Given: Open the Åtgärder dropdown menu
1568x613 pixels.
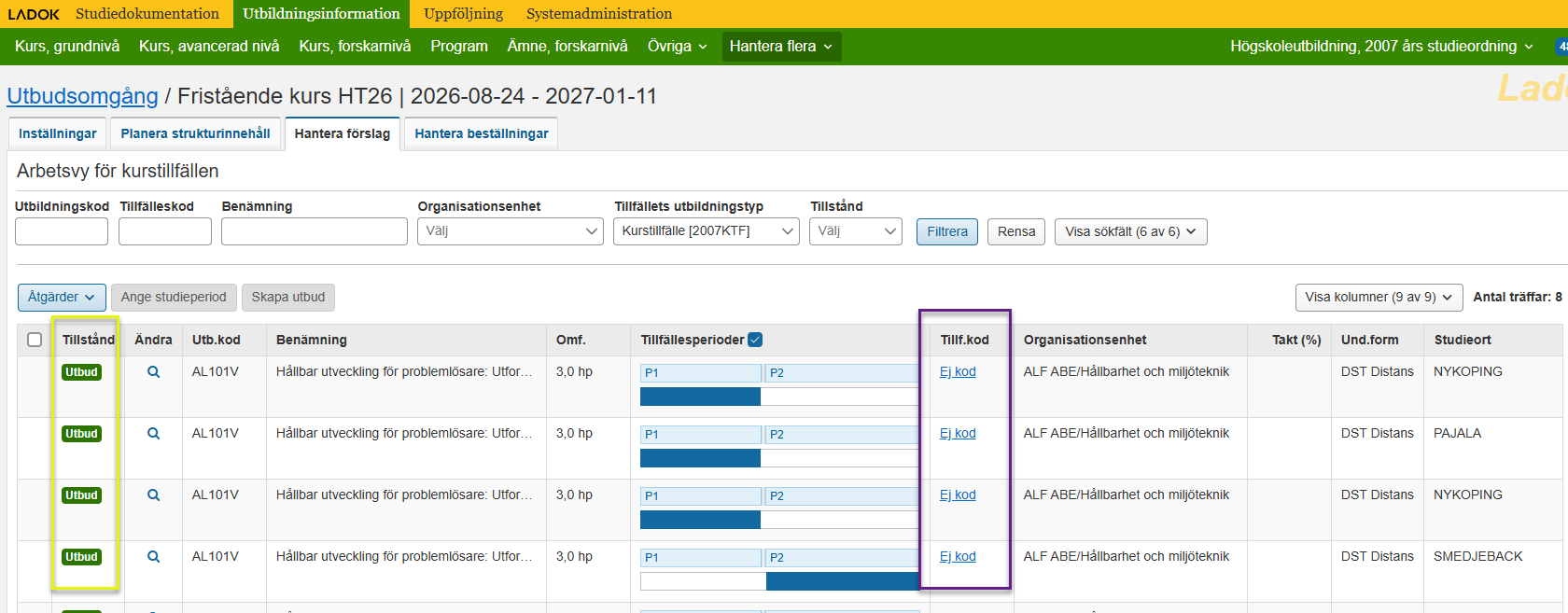Looking at the screenshot, I should click(x=62, y=298).
